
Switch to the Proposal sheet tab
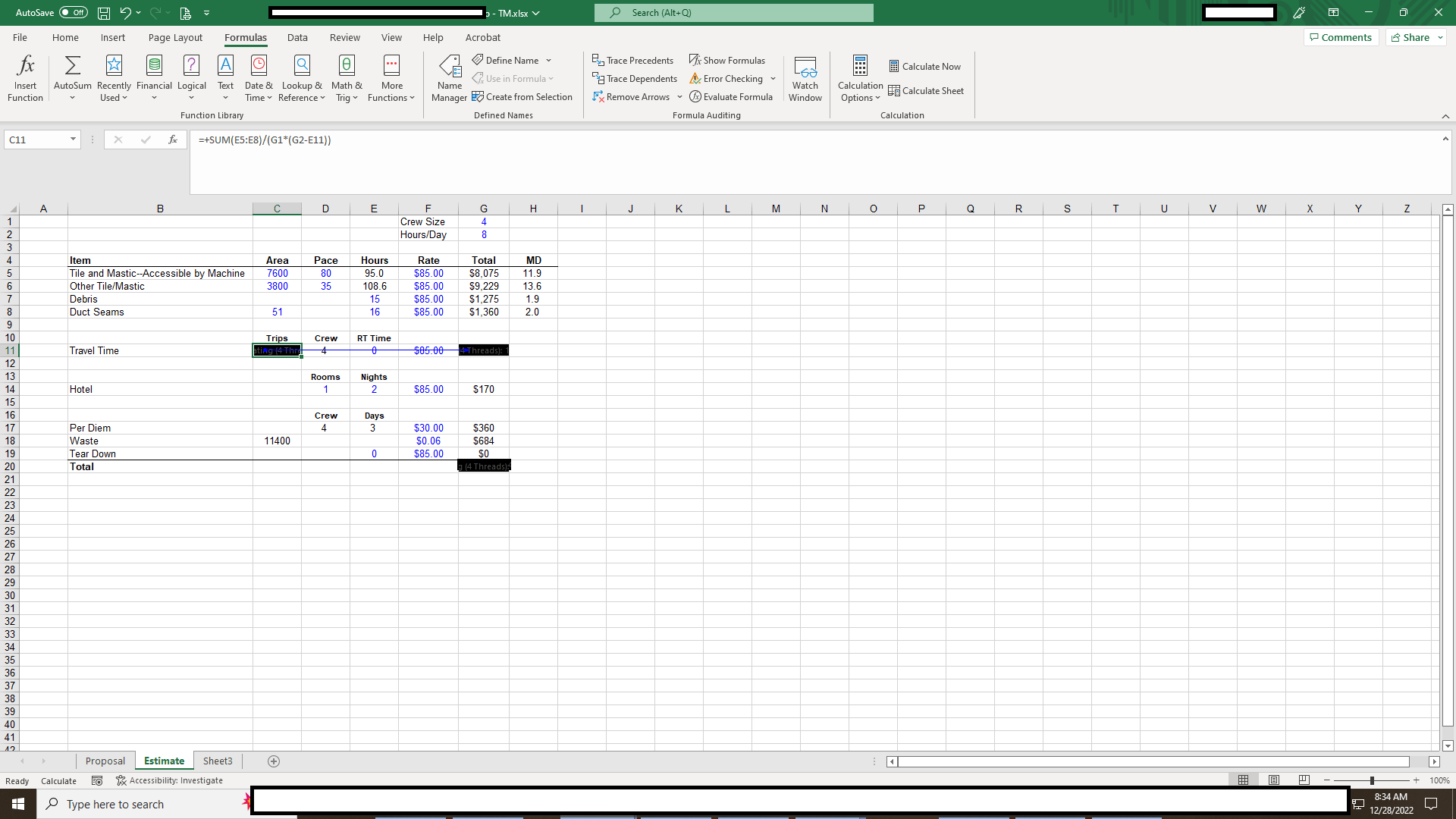pyautogui.click(x=105, y=761)
